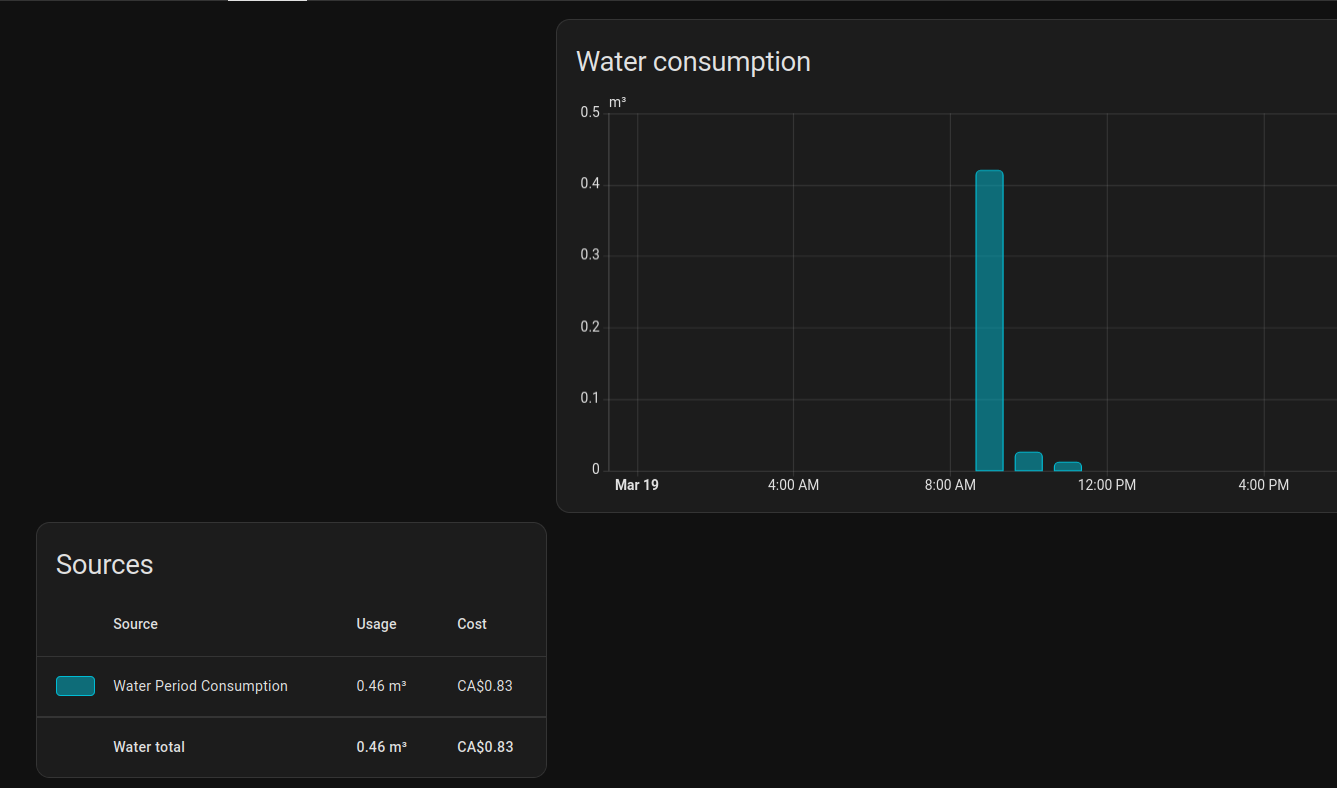1337x788 pixels.
Task: Click the 4:00 PM time axis label
Action: [1264, 485]
